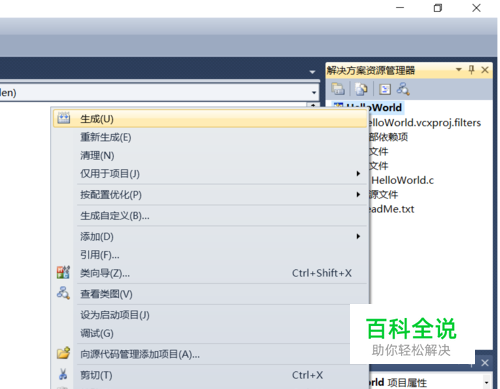
Task: Click the 项目属性 text in the Properties panel
Action: [407, 383]
